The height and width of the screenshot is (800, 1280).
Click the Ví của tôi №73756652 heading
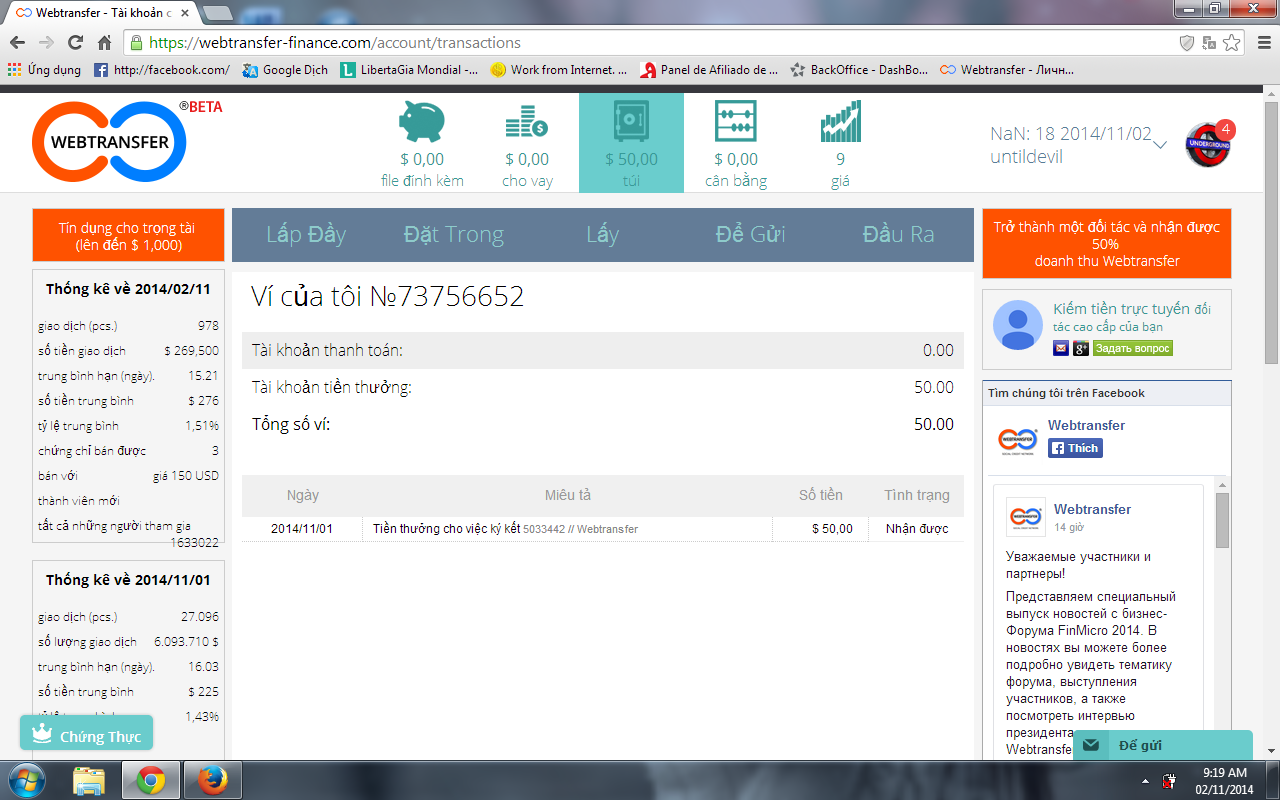click(x=387, y=297)
